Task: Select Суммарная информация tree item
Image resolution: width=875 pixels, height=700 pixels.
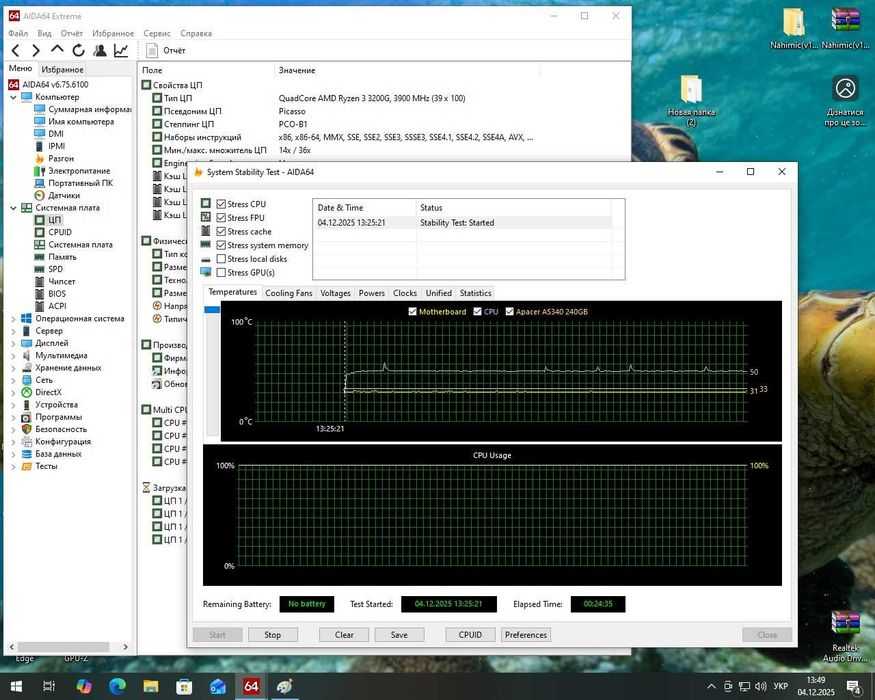Action: tap(83, 109)
